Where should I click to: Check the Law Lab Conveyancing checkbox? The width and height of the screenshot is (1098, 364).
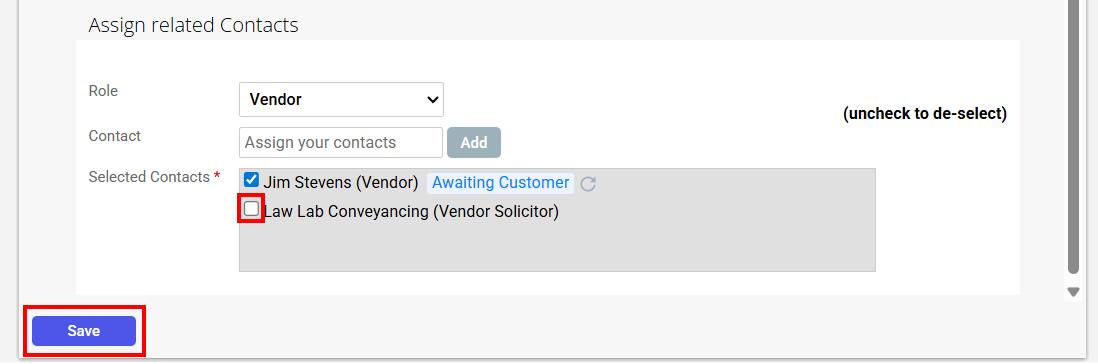[251, 209]
